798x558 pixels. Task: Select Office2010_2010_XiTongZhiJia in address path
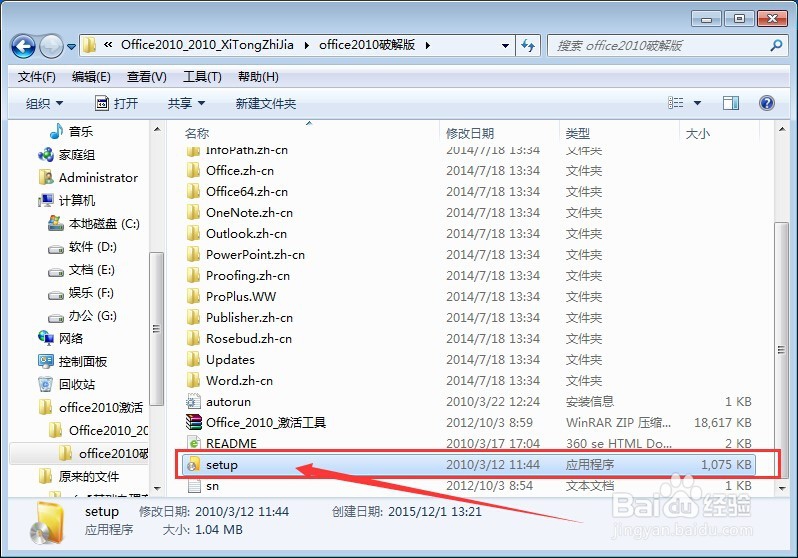[x=207, y=45]
